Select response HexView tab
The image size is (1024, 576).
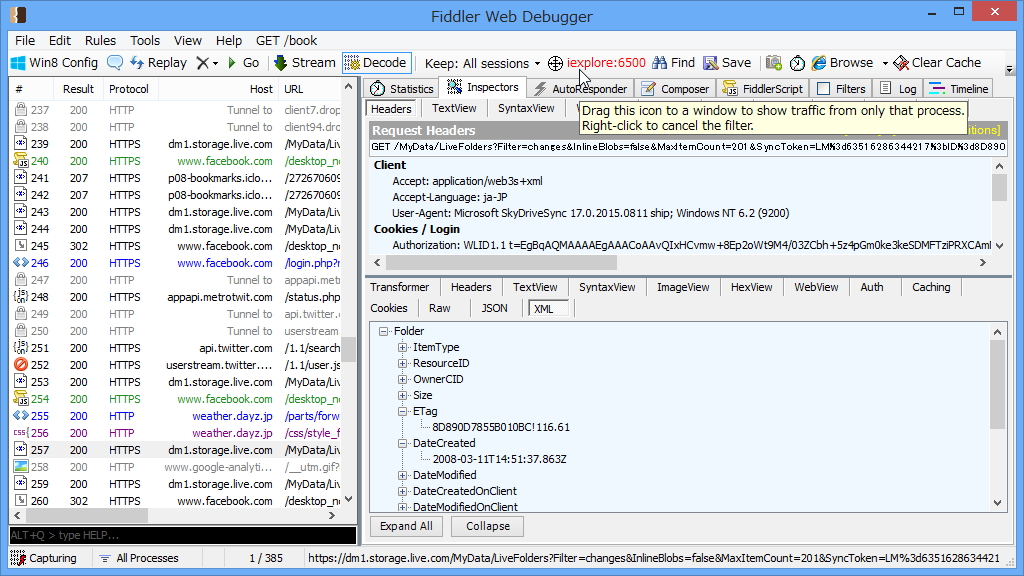click(x=751, y=287)
